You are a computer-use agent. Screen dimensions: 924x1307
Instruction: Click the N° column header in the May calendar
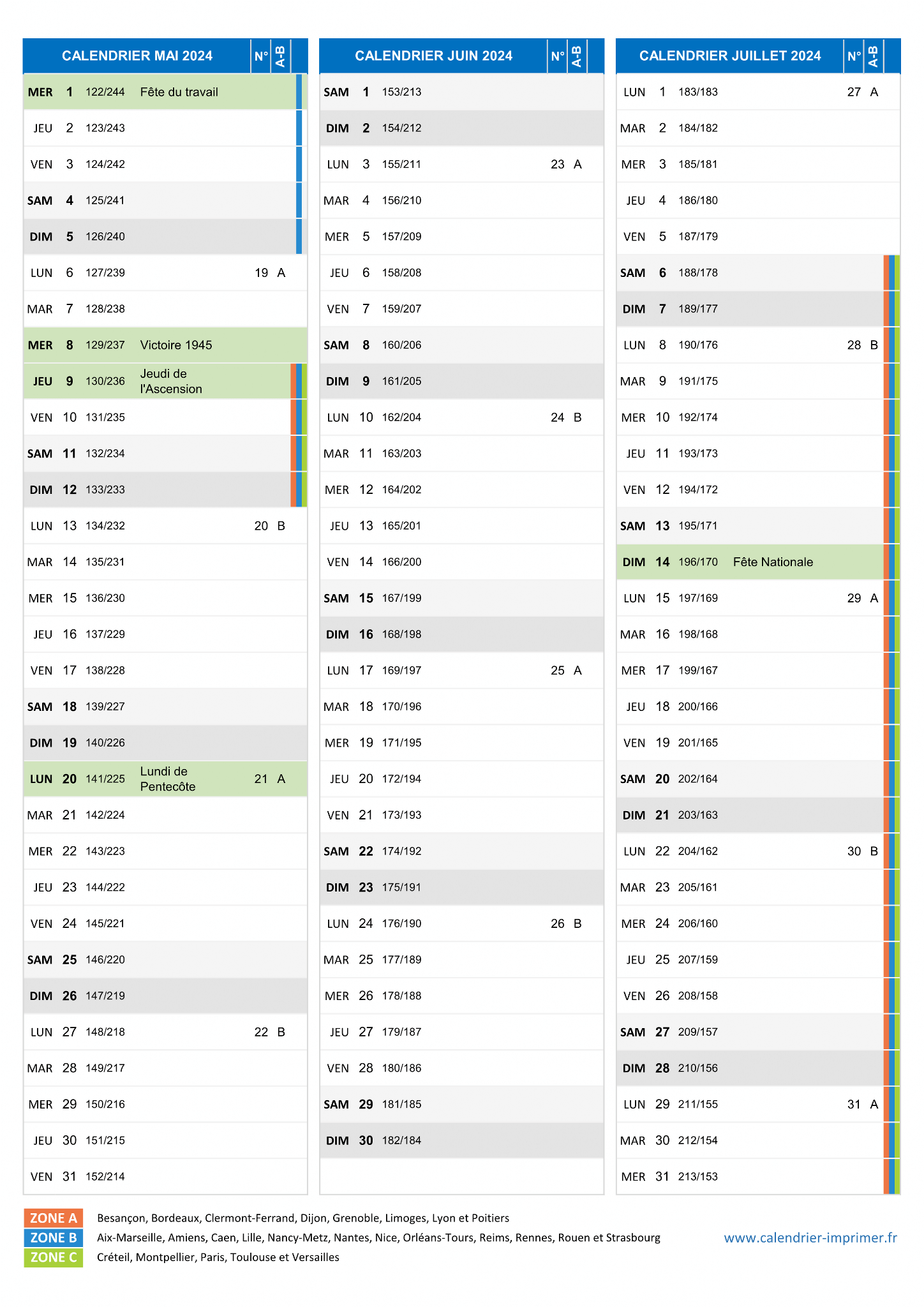(261, 56)
